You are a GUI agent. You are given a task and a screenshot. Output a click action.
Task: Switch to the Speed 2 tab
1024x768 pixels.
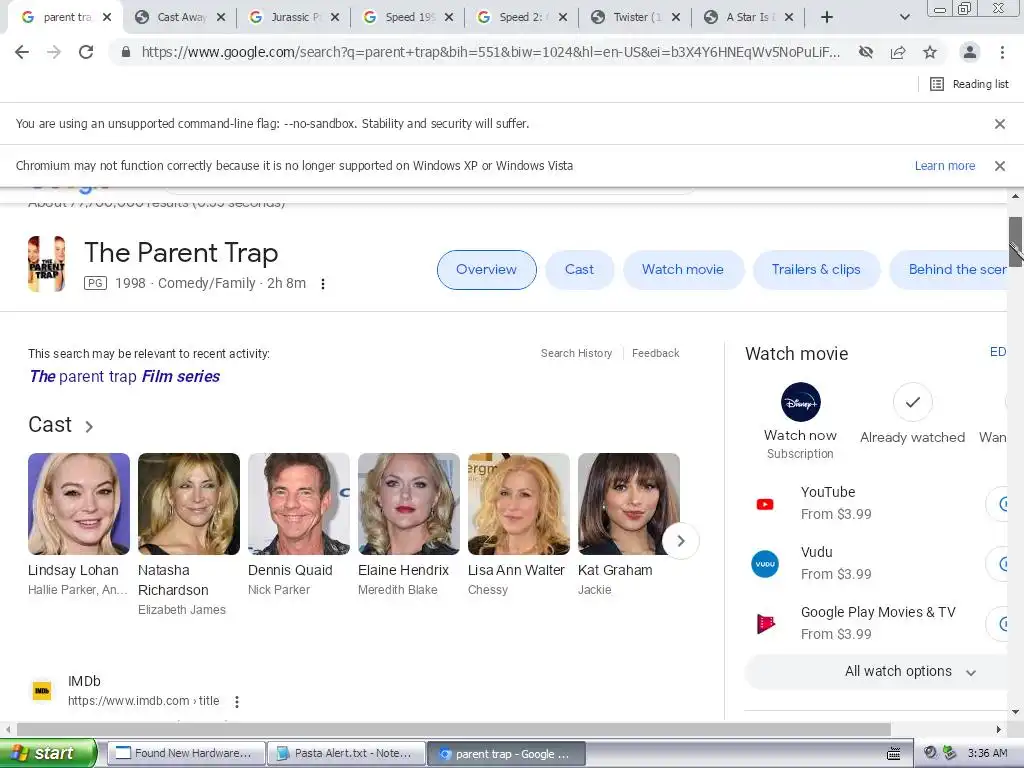(x=522, y=17)
